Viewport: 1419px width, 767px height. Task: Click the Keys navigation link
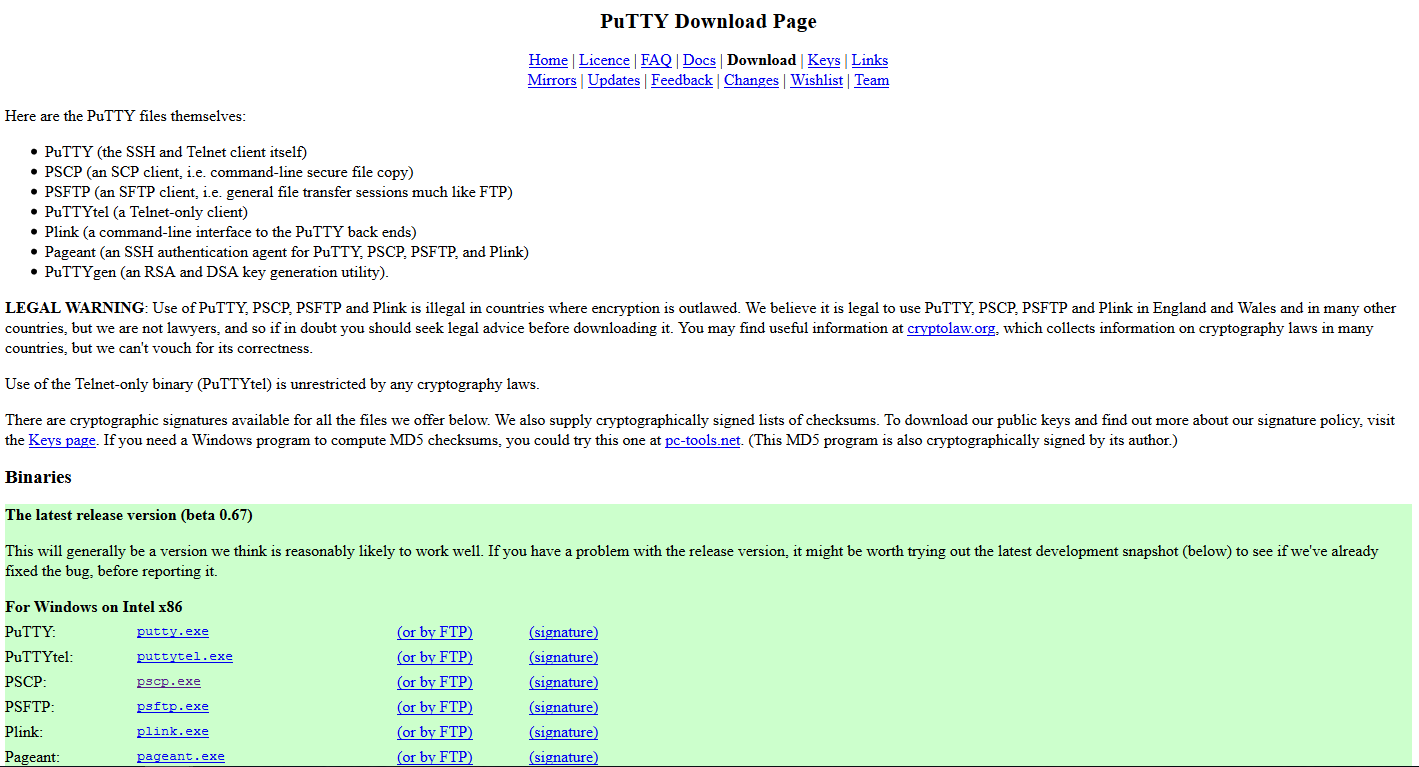[824, 60]
